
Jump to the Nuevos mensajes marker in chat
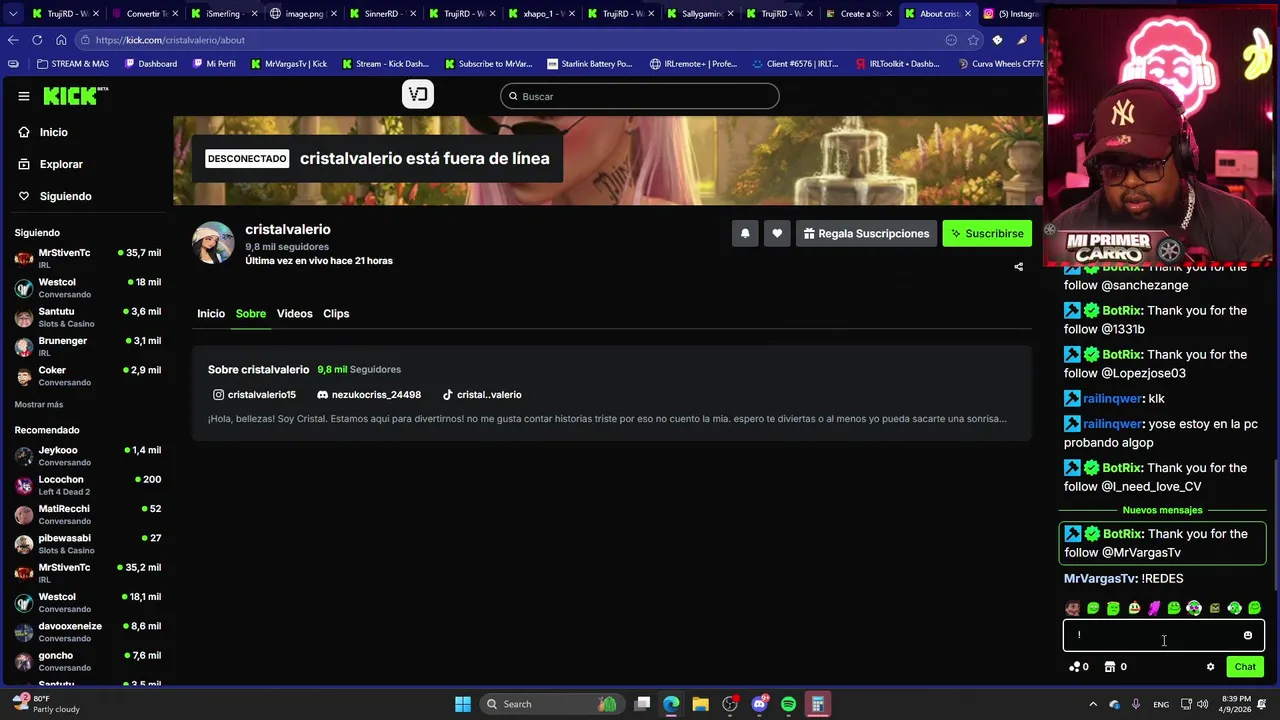1162,510
